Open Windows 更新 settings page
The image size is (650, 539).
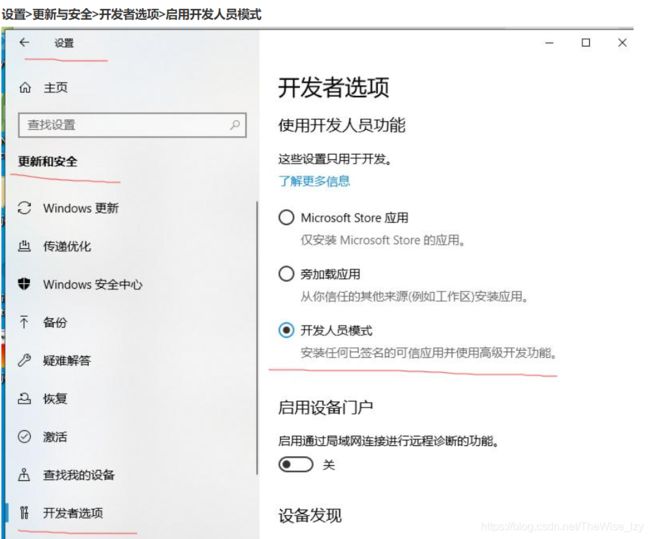81,208
